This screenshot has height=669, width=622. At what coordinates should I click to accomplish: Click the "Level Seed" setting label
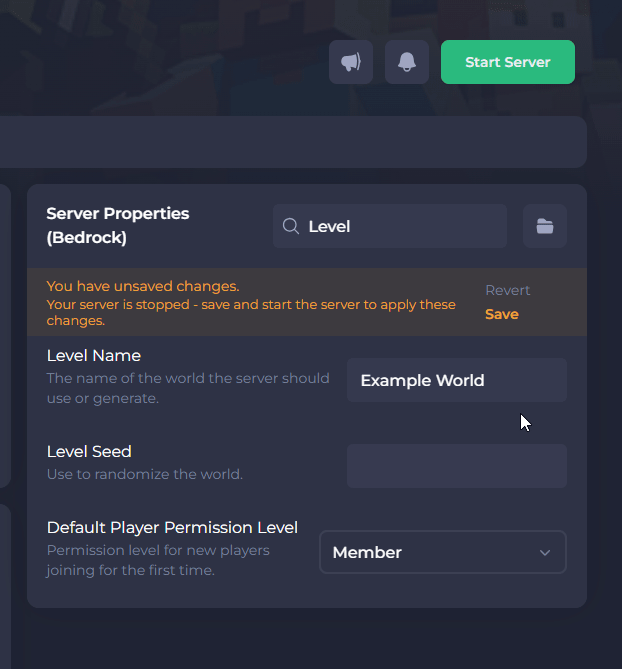pyautogui.click(x=89, y=451)
